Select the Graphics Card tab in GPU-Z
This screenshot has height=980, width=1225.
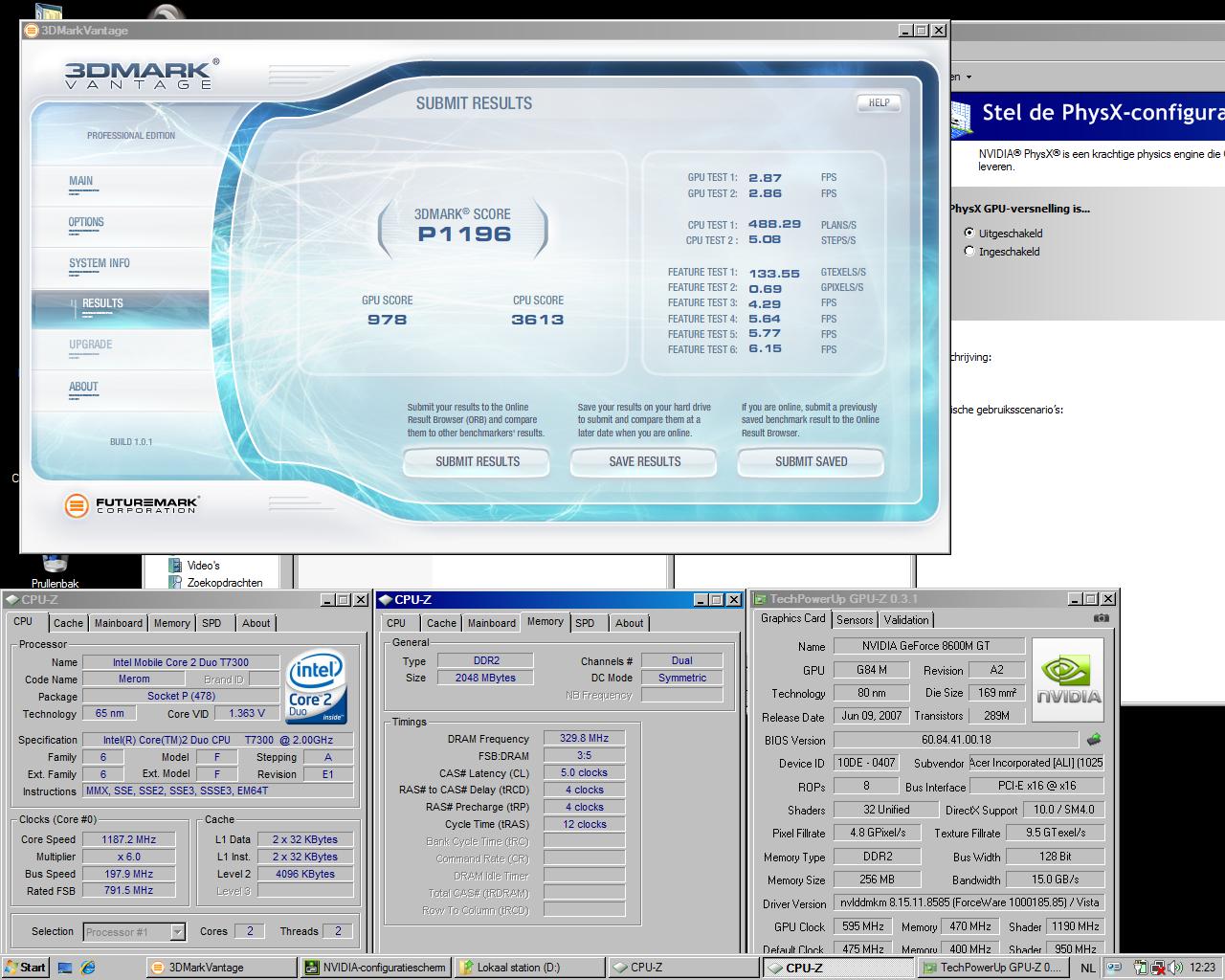(792, 618)
